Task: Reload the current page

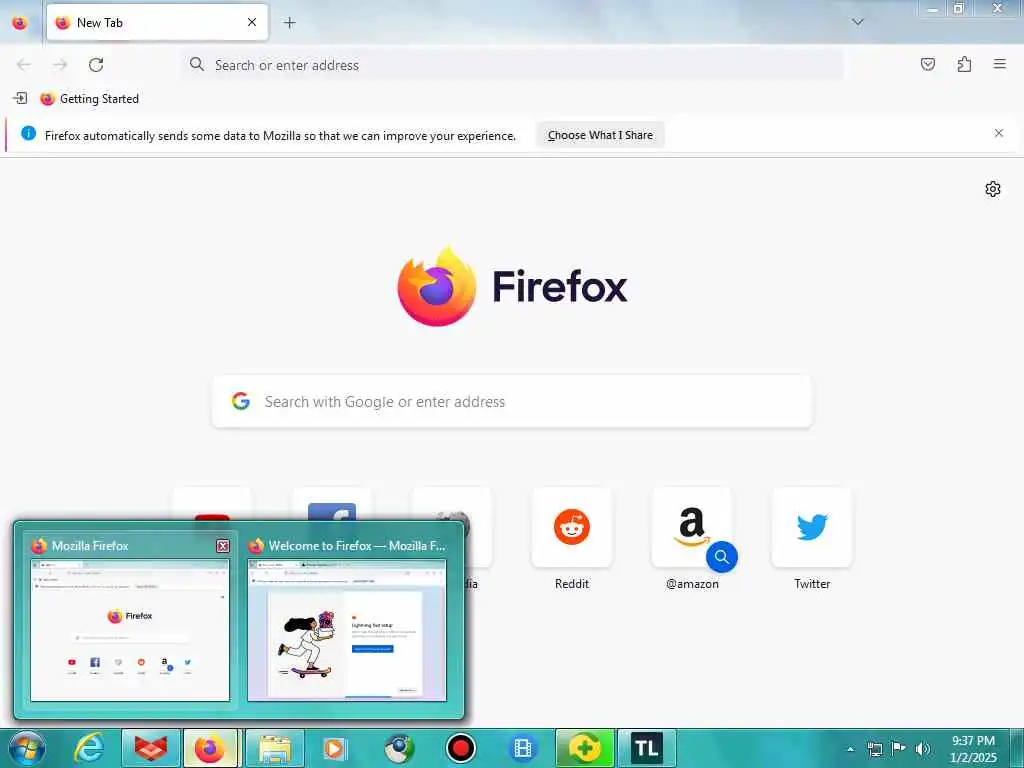Action: point(96,65)
